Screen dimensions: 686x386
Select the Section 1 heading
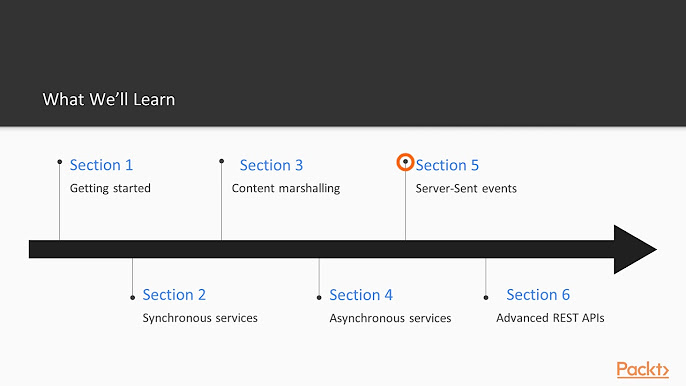[x=101, y=165]
